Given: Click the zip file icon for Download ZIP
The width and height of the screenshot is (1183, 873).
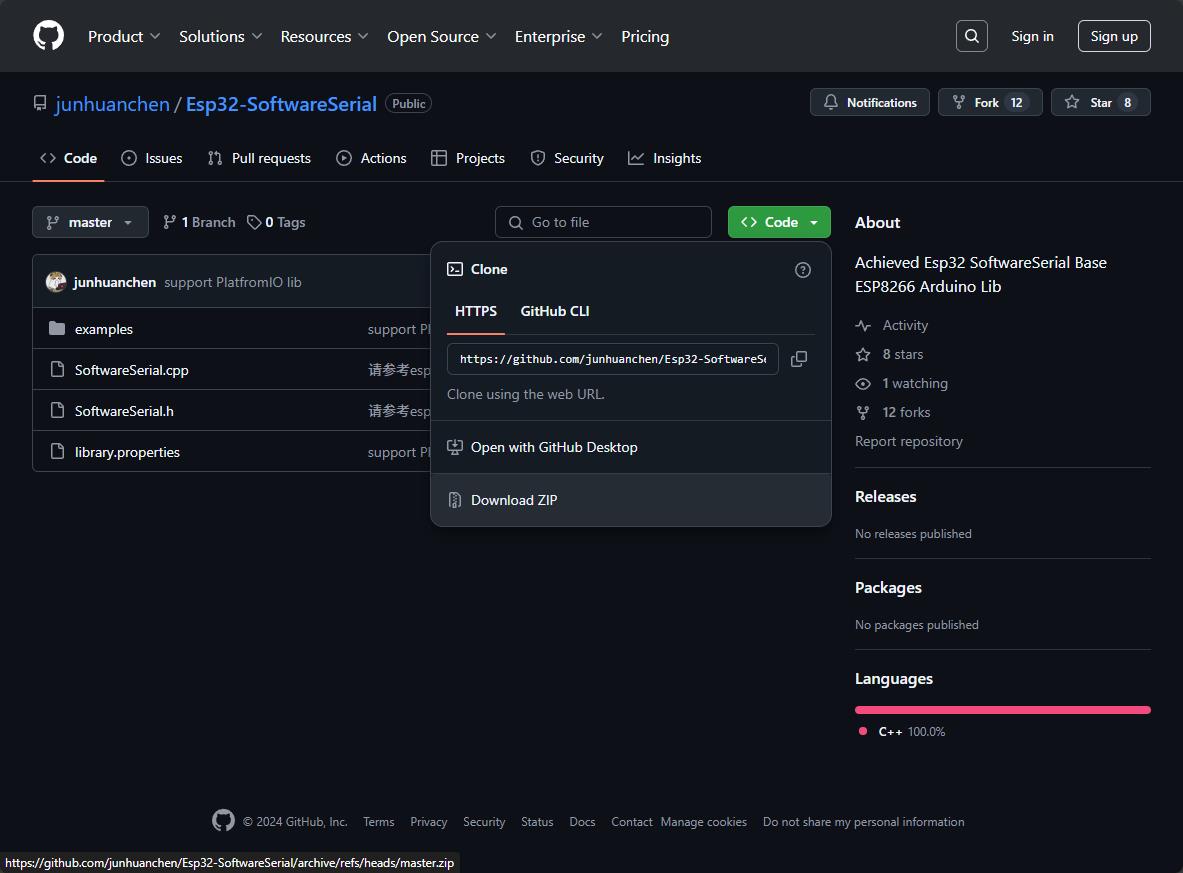Looking at the screenshot, I should 455,500.
